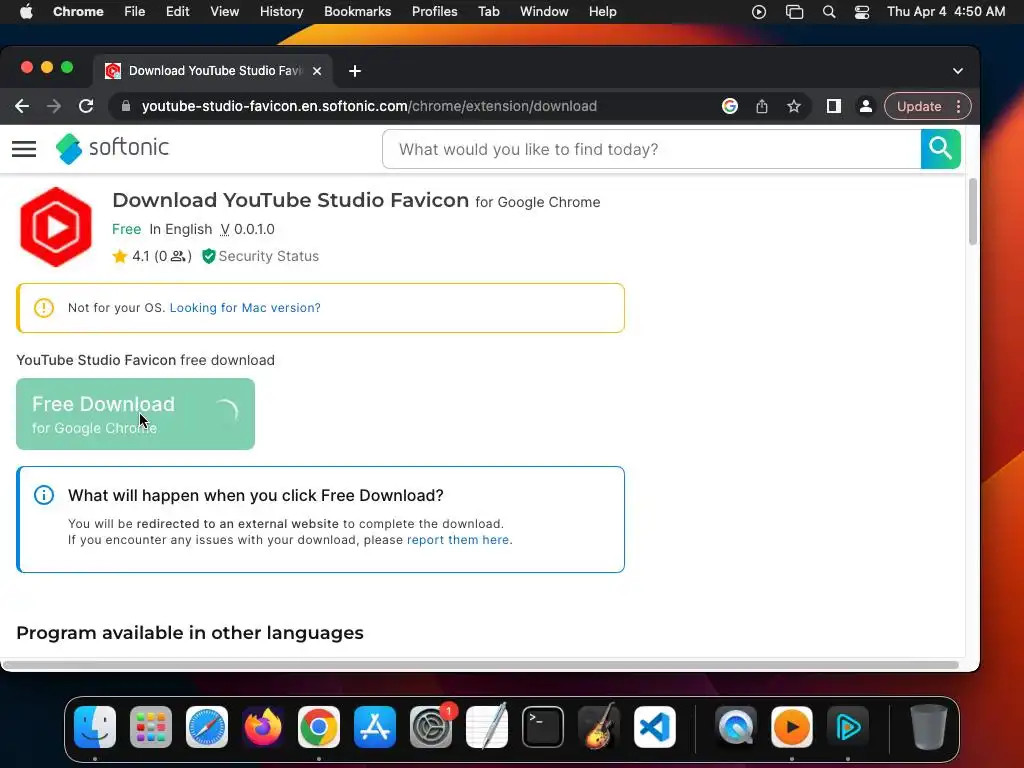1024x768 pixels.
Task: Open the Edit menu
Action: (177, 12)
